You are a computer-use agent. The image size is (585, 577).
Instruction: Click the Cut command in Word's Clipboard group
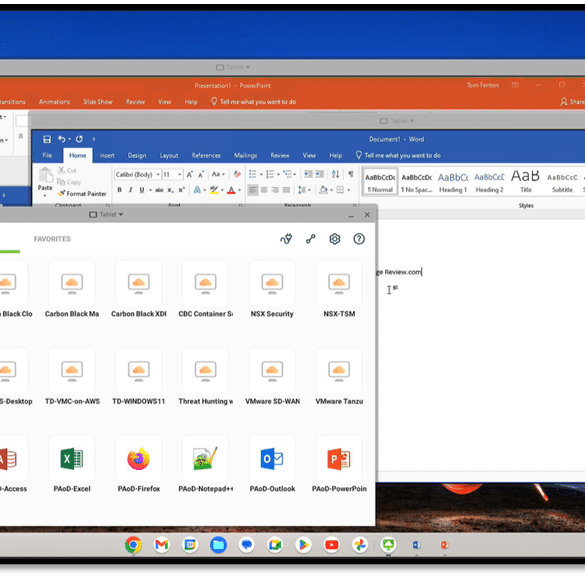click(67, 170)
